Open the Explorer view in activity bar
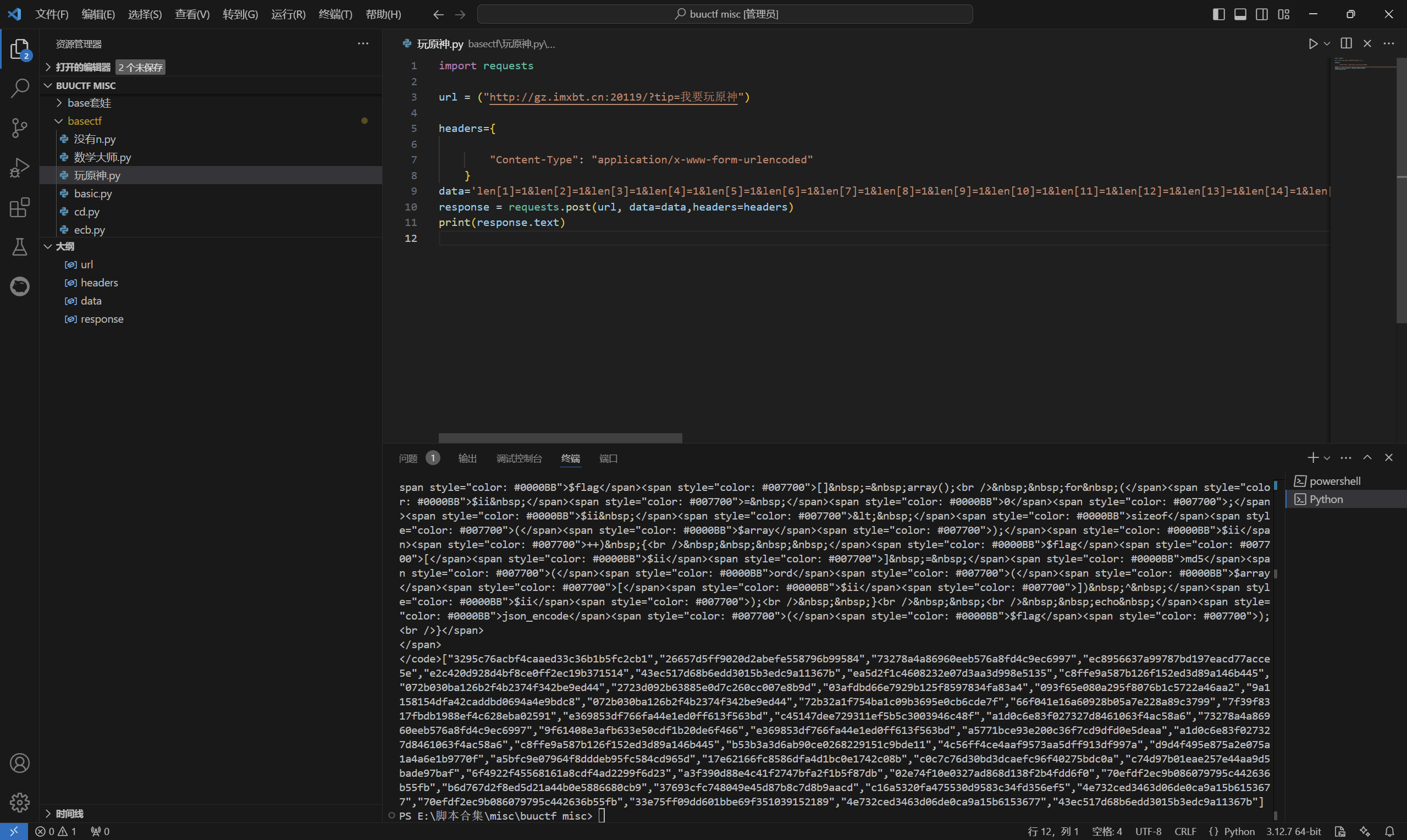The image size is (1407, 840). tap(20, 49)
